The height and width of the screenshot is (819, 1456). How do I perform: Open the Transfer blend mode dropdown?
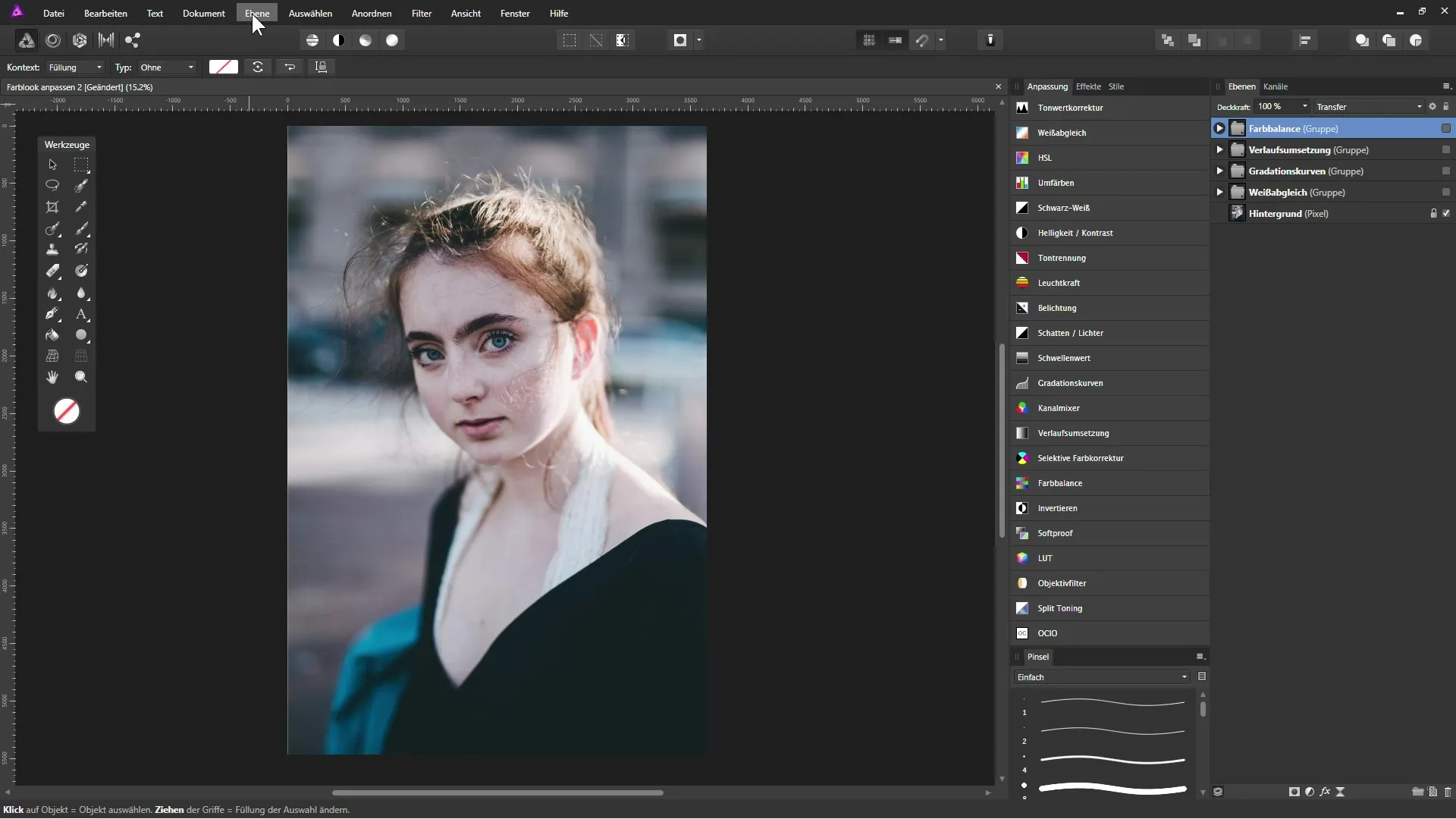click(1369, 107)
